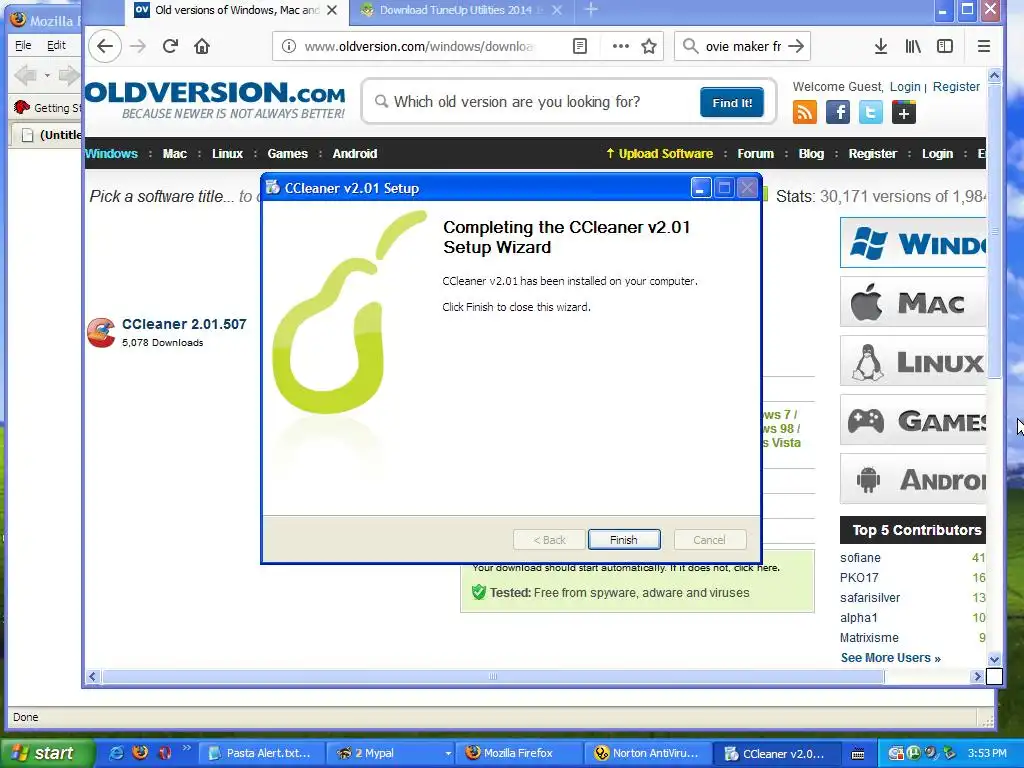Open the Windows Start button
The width and height of the screenshot is (1024, 768).
click(47, 754)
